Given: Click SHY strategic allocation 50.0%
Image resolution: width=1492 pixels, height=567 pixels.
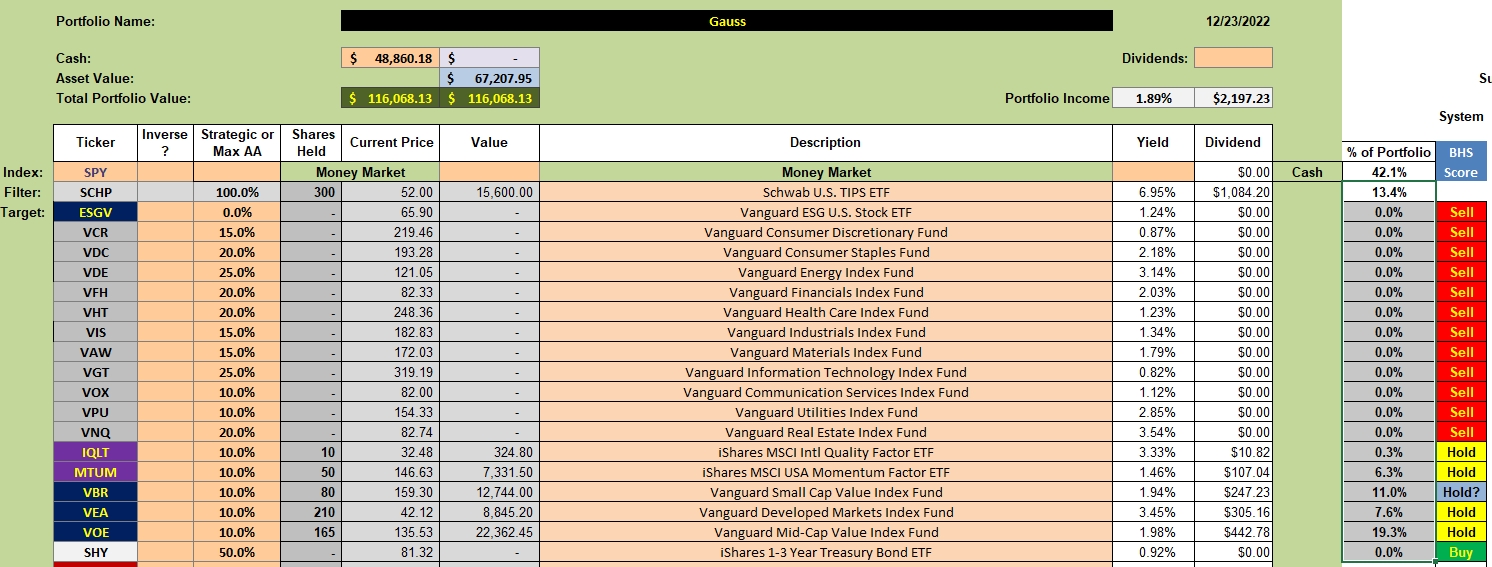Looking at the screenshot, I should (x=237, y=552).
